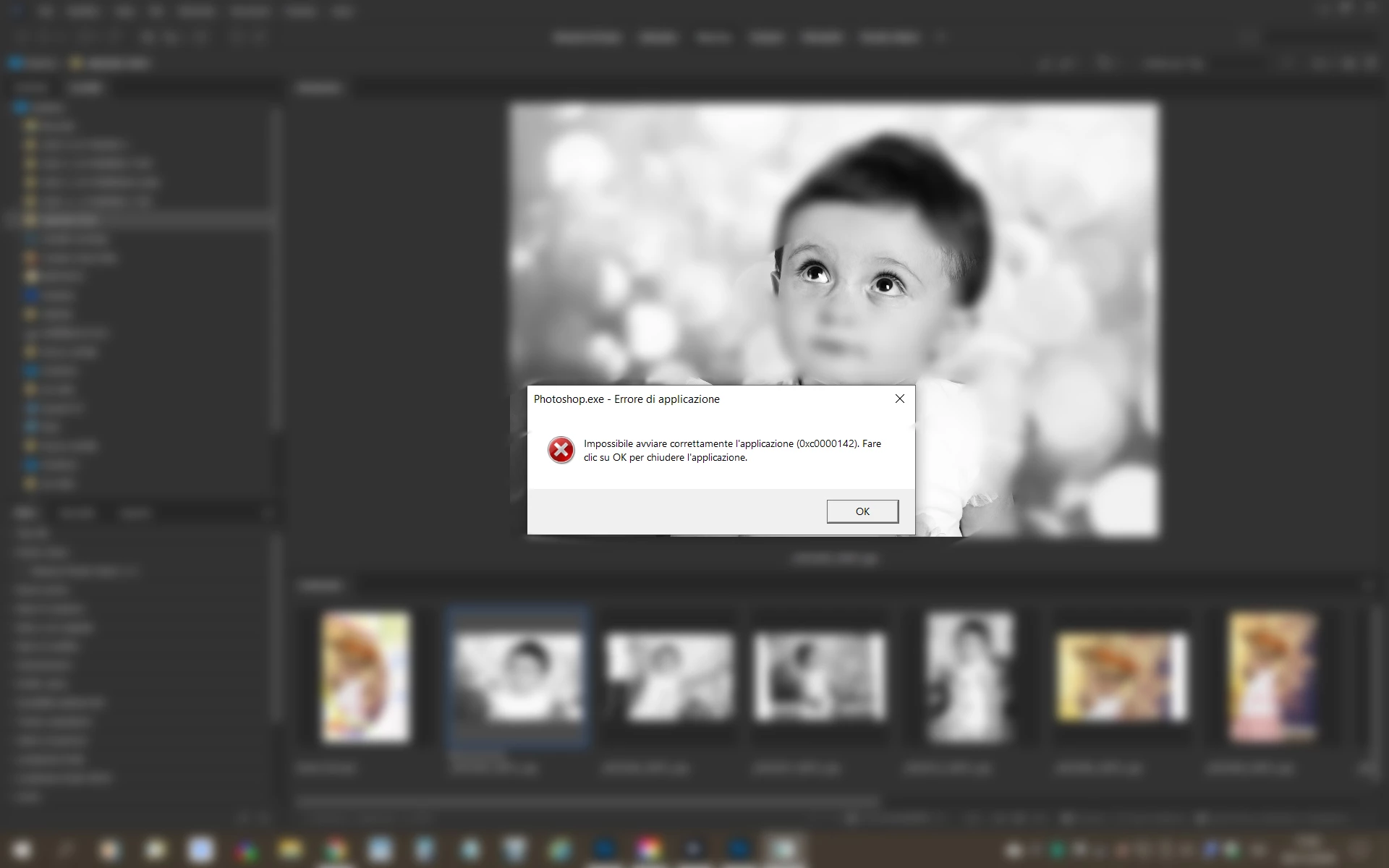Click OK in the Photoshop error dialog
Viewport: 1389px width, 868px height.
pos(862,511)
